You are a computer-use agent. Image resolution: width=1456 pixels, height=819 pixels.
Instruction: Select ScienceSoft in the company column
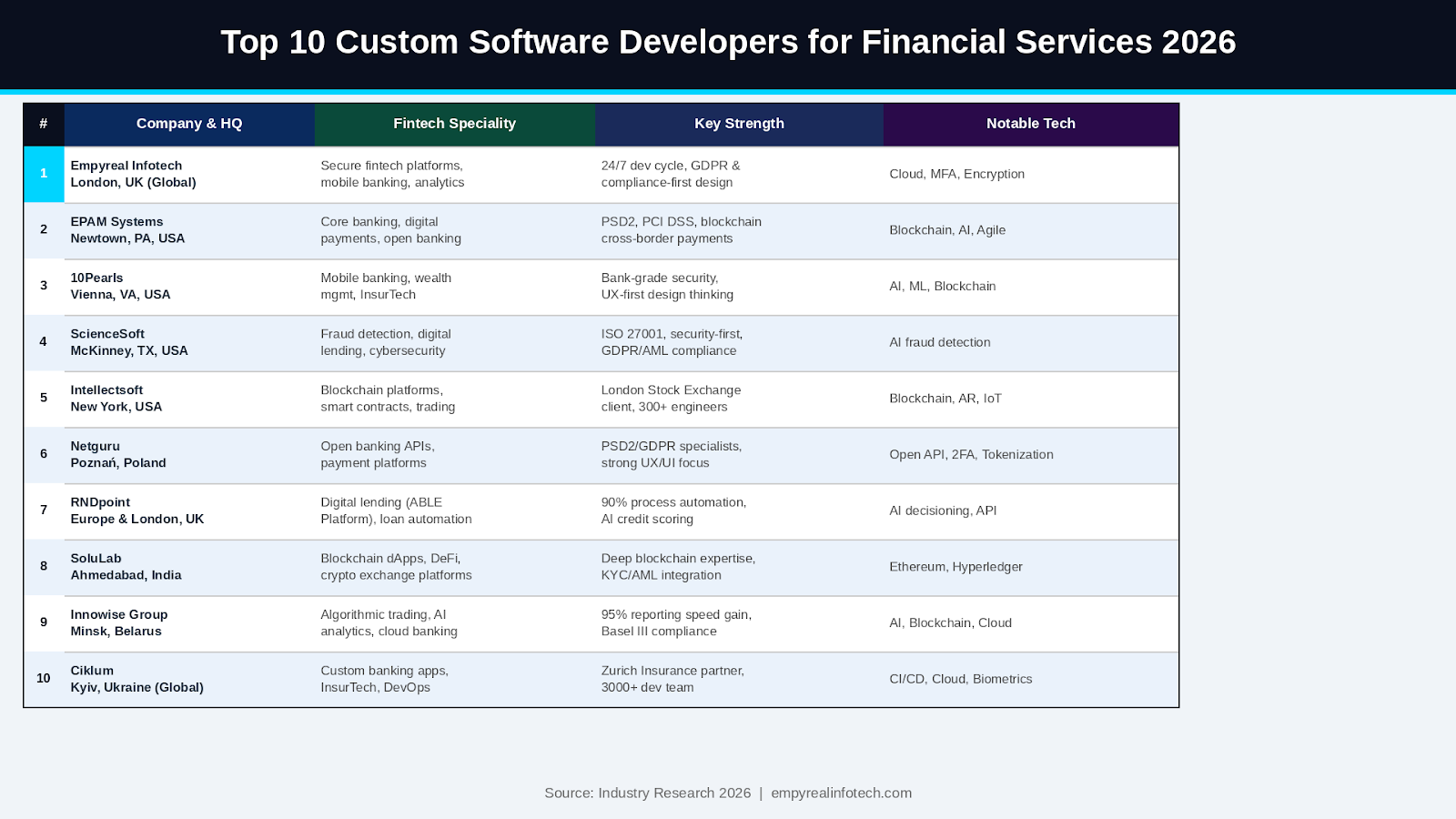coord(107,334)
